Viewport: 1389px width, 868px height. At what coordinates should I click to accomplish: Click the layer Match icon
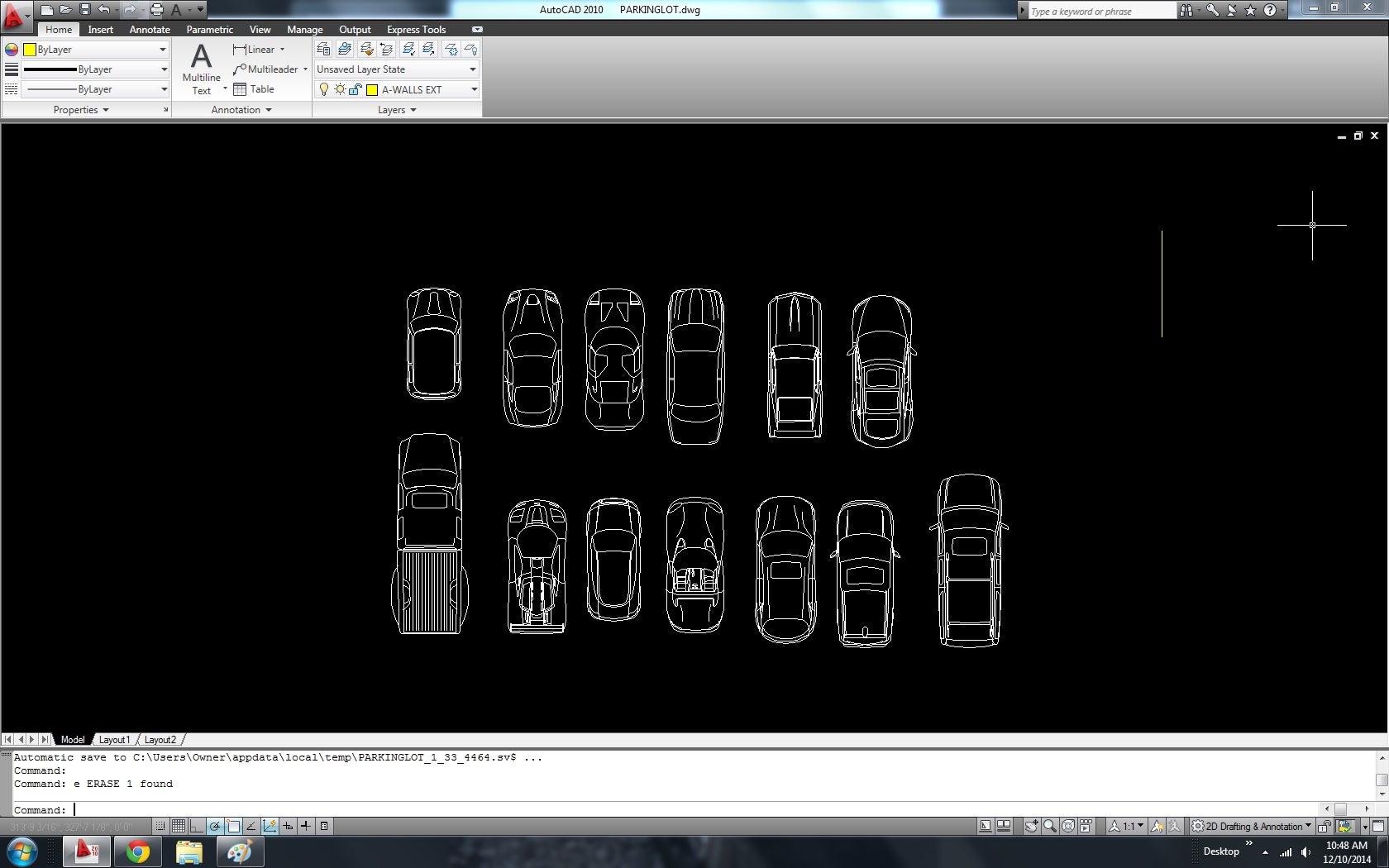(x=366, y=50)
